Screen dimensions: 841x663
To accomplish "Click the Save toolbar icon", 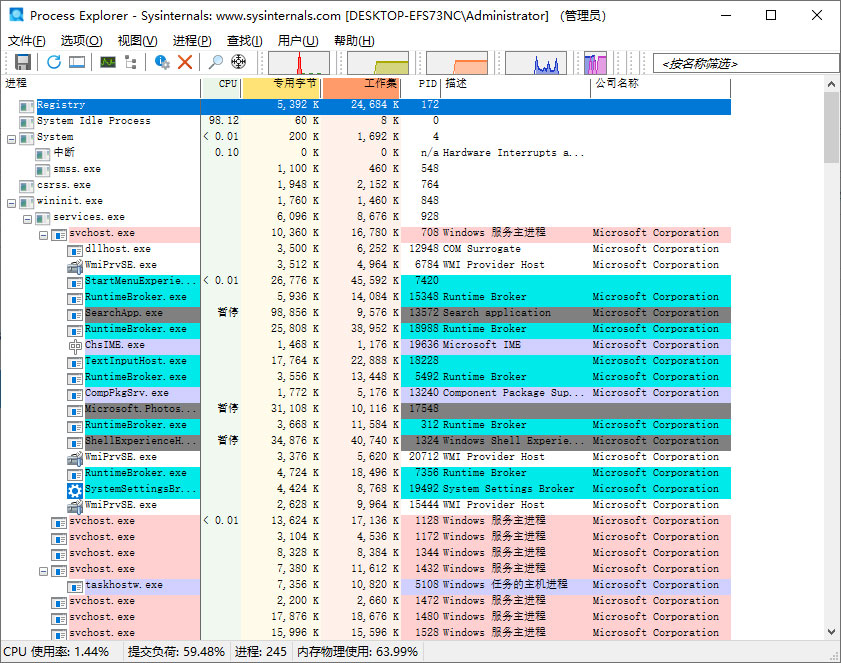I will [23, 62].
